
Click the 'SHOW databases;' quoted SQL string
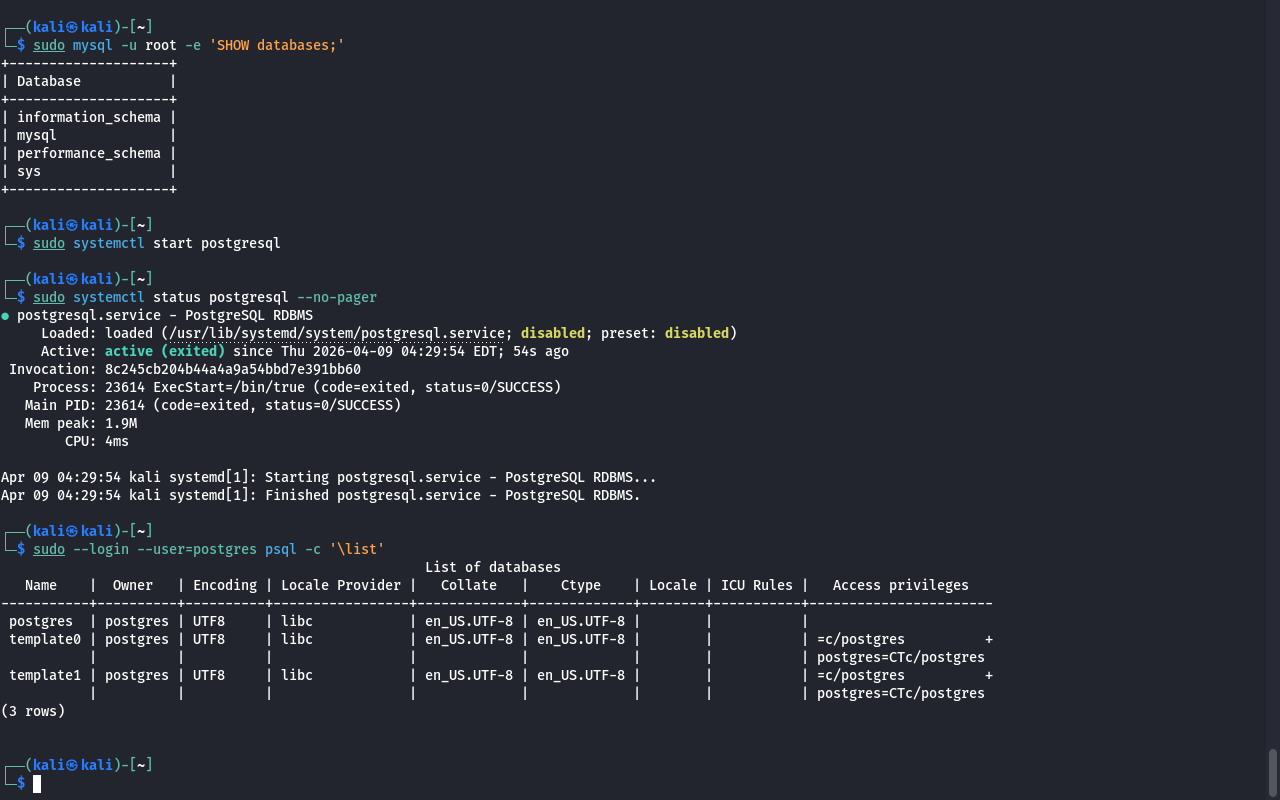coord(276,45)
